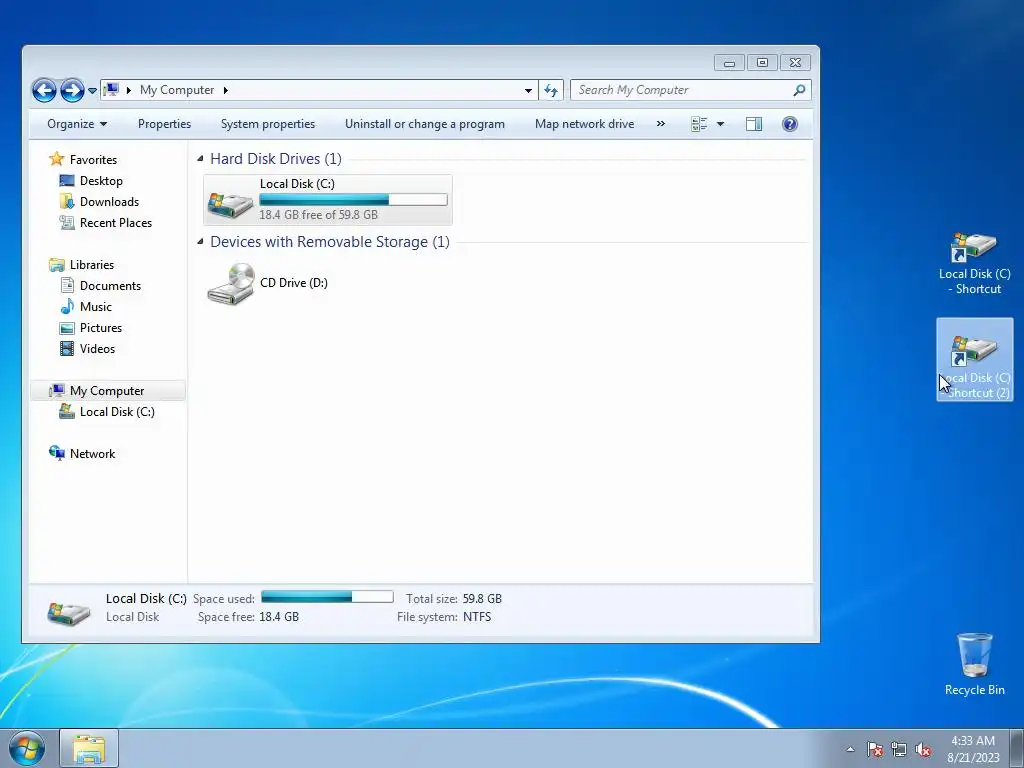Select My Computer in navigation pane
This screenshot has width=1024, height=768.
[107, 391]
